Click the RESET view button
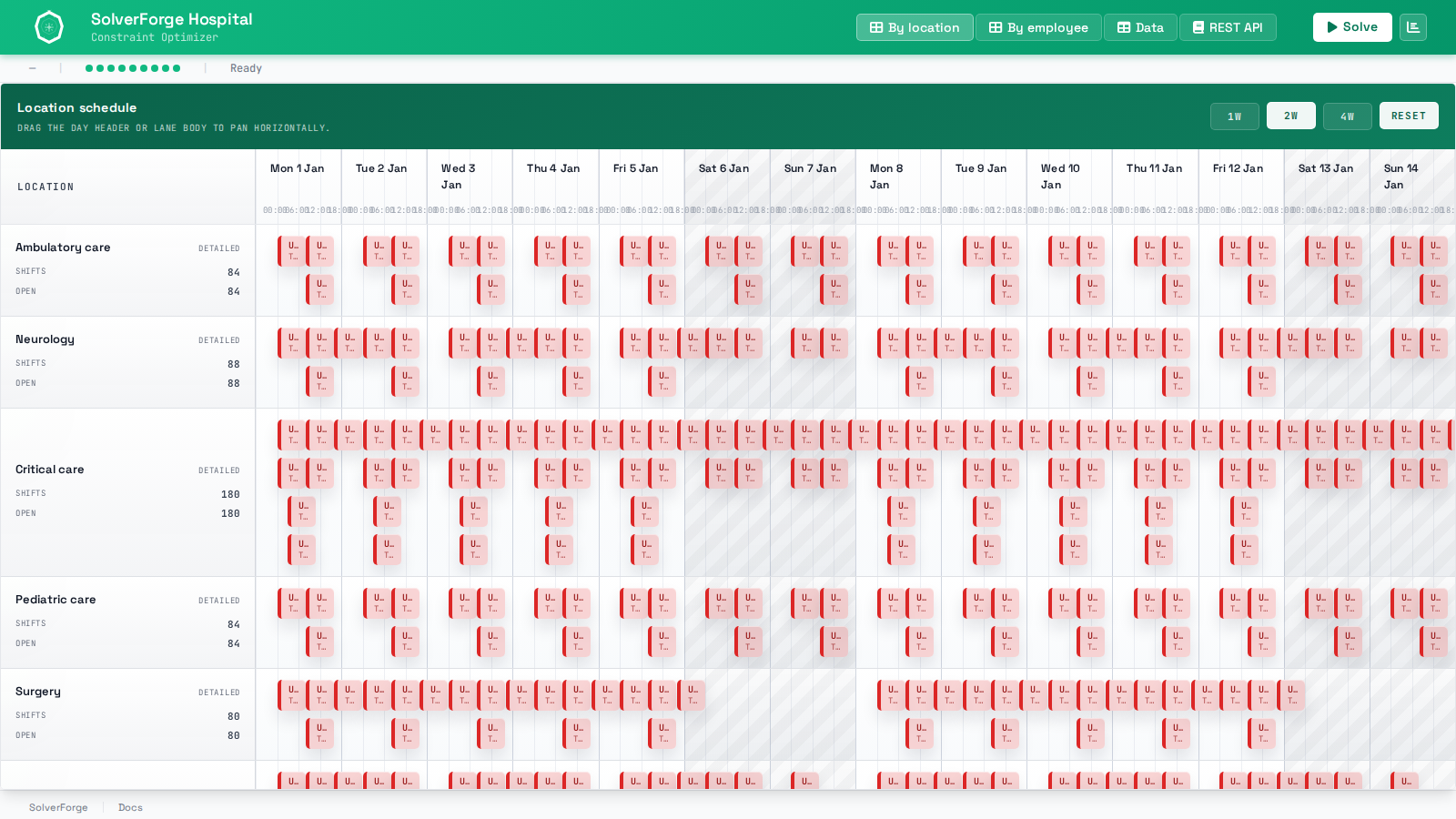 [x=1409, y=116]
